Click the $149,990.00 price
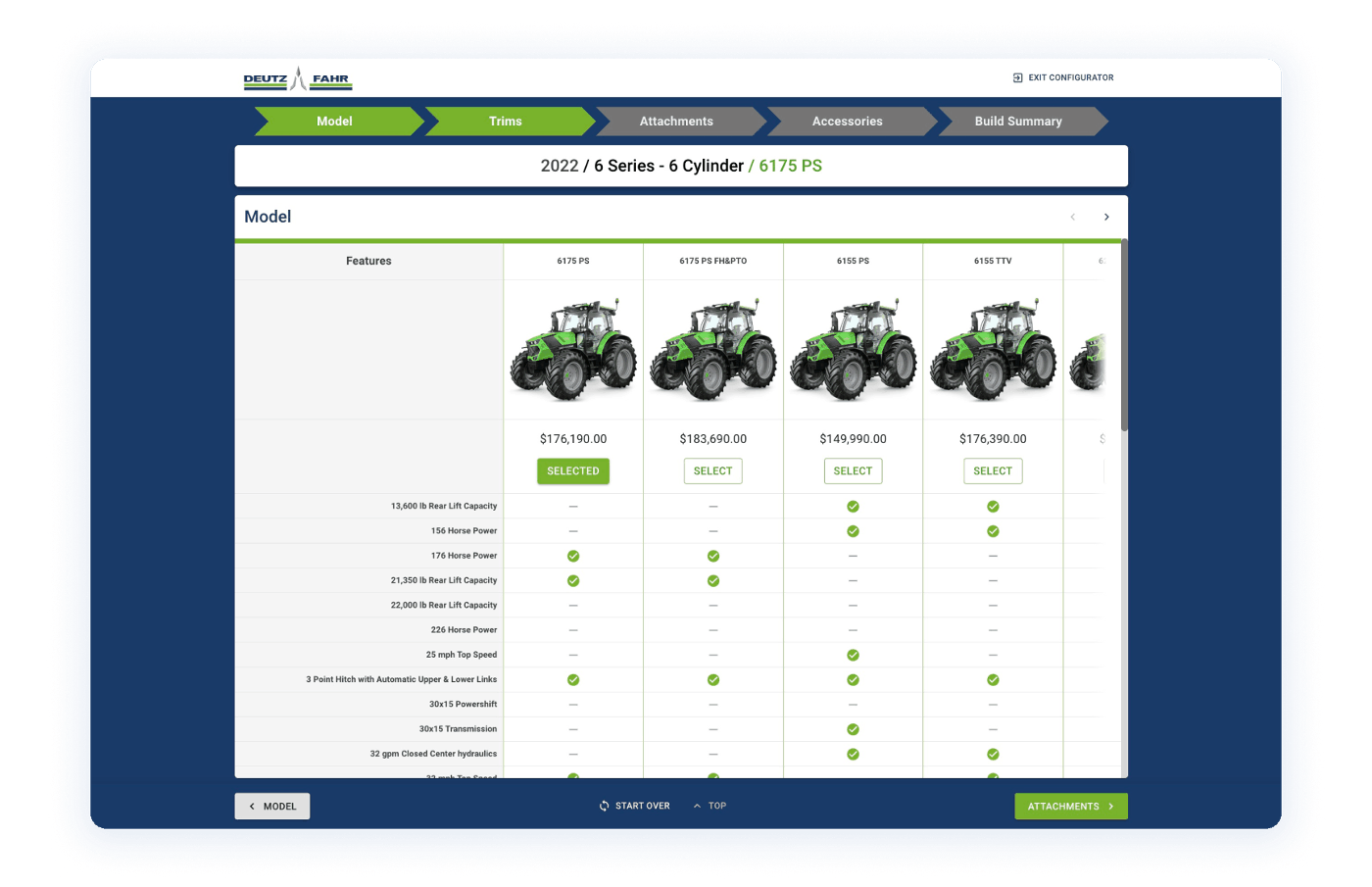The height and width of the screenshot is (887, 1372). (853, 439)
